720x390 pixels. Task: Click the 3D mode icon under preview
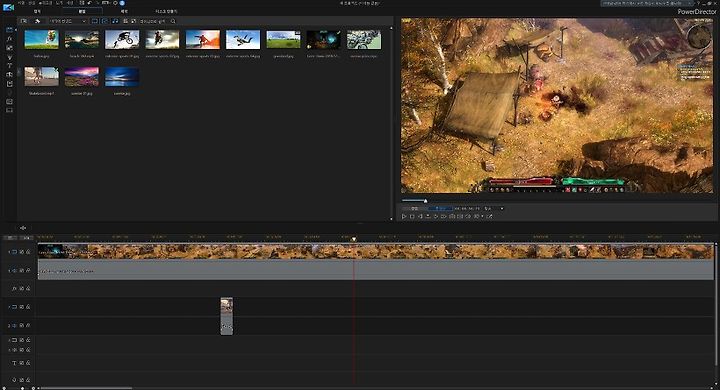[x=477, y=216]
